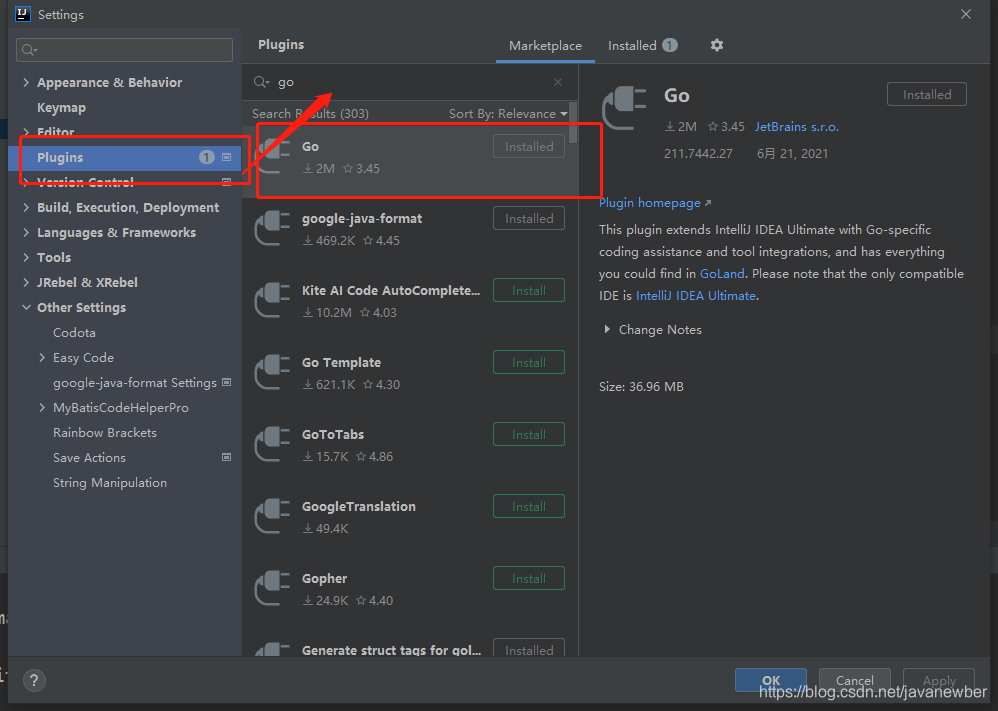
Task: Open String Manipulation settings
Action: point(110,482)
